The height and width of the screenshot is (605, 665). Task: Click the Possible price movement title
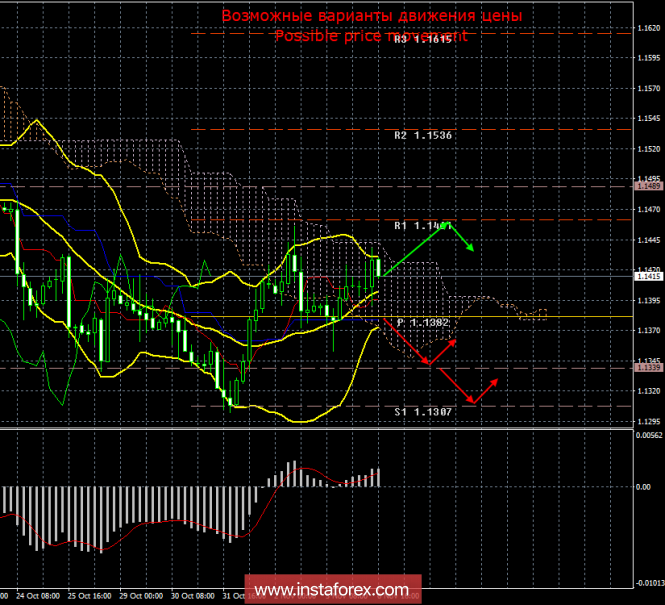(x=372, y=36)
